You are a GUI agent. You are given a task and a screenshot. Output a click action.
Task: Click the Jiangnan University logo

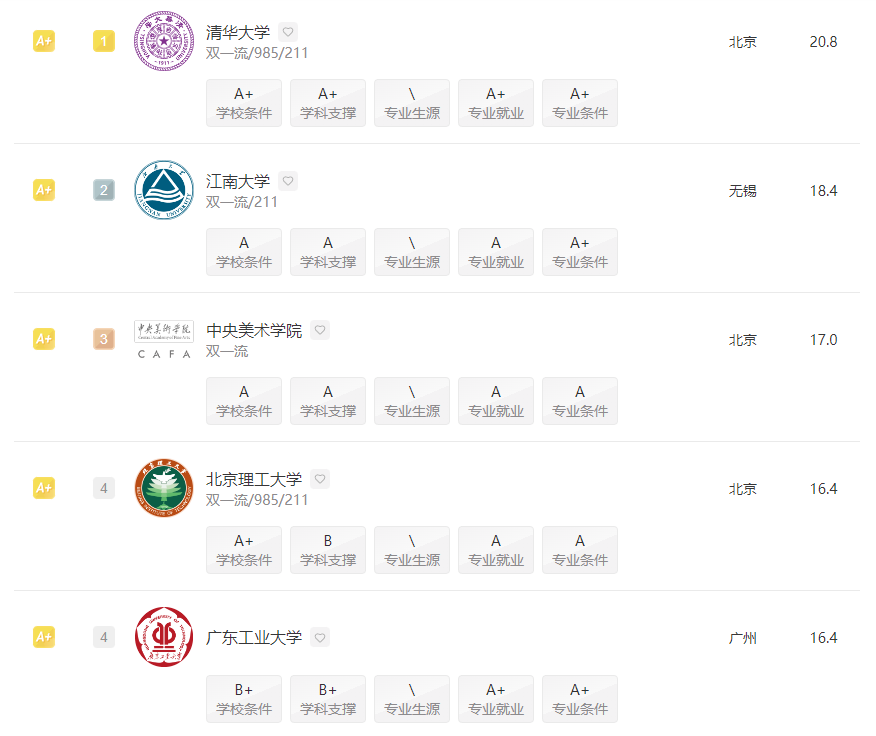click(x=164, y=190)
